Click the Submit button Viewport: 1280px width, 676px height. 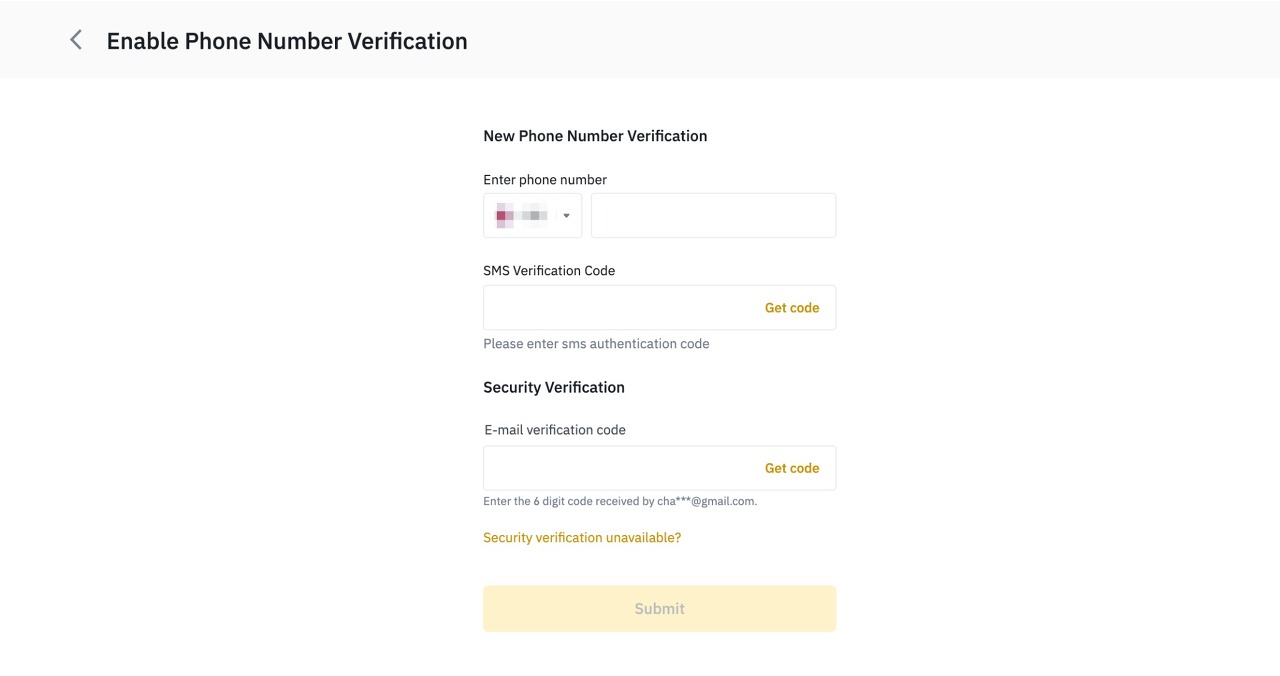pyautogui.click(x=659, y=608)
